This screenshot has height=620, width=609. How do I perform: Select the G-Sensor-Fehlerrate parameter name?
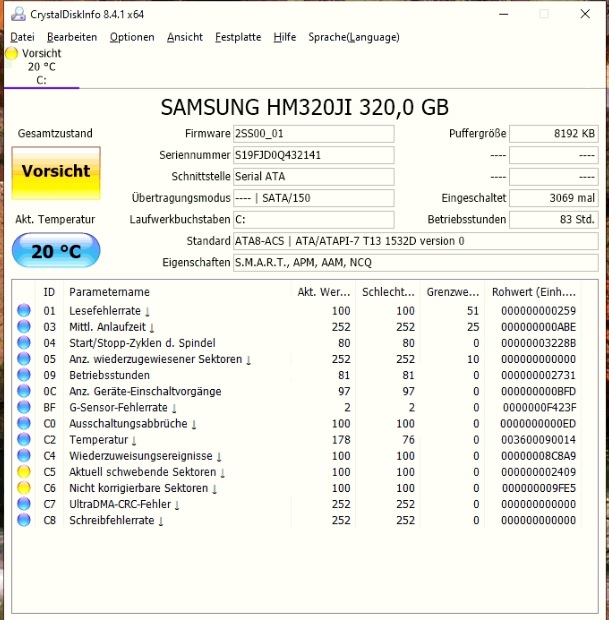pyautogui.click(x=118, y=407)
